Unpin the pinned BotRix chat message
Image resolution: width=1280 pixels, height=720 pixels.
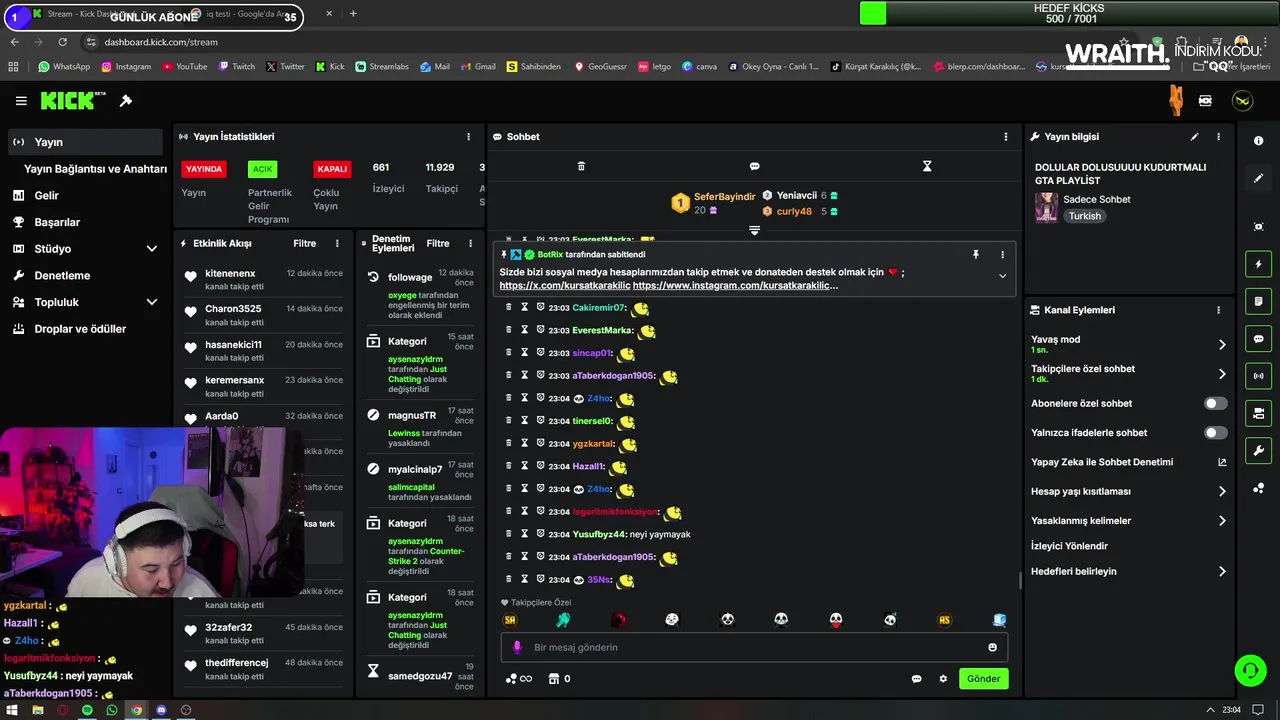[x=976, y=255]
